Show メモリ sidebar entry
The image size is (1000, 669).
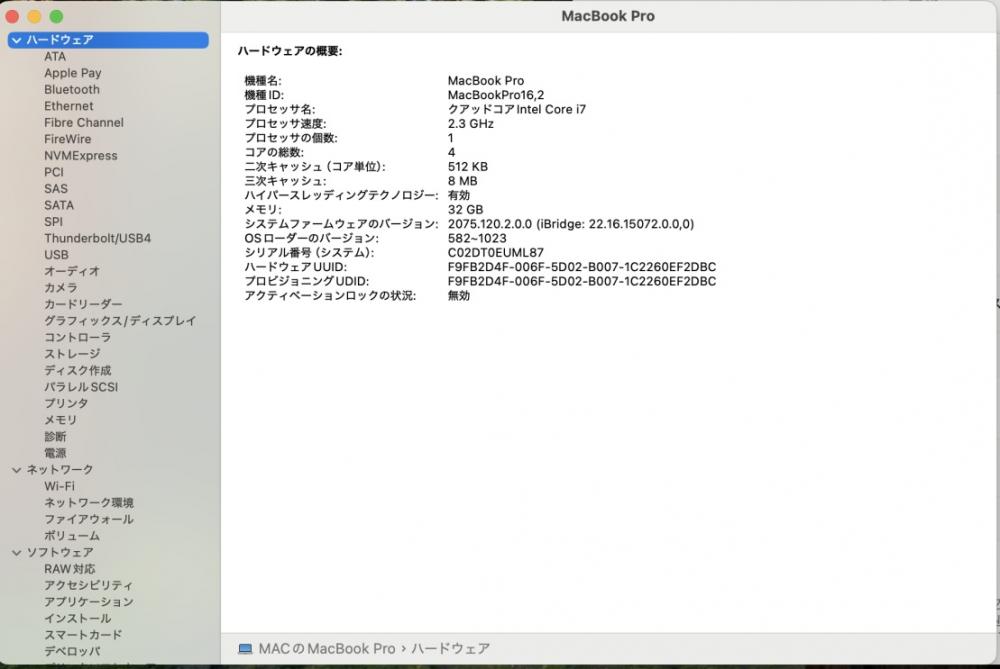point(61,421)
